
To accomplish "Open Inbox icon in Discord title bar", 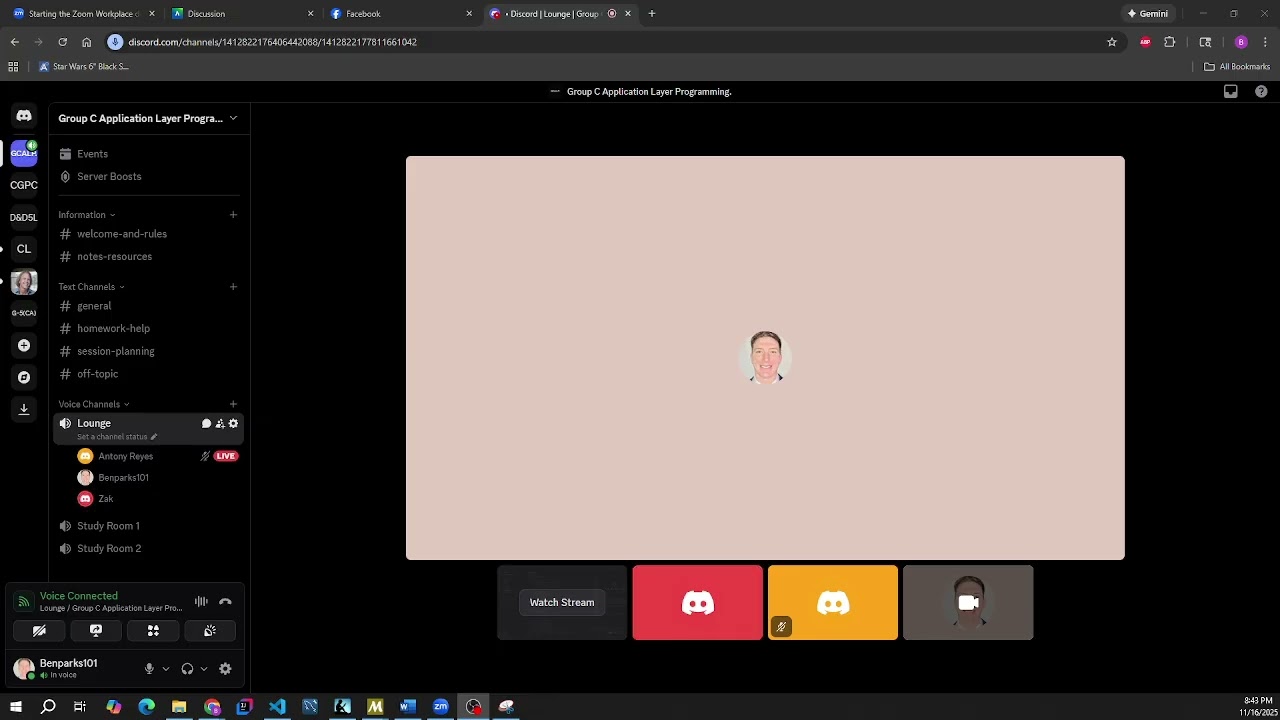I will 1231,91.
